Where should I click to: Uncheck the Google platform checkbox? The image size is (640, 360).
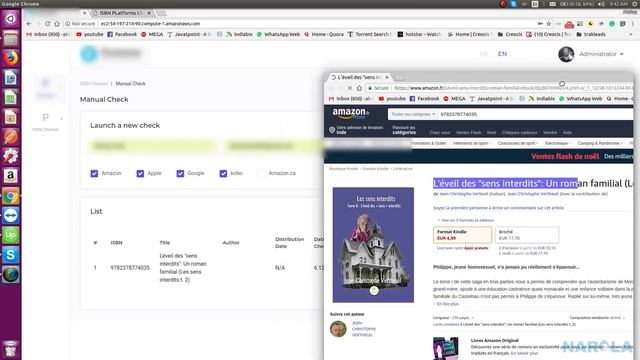(x=180, y=173)
